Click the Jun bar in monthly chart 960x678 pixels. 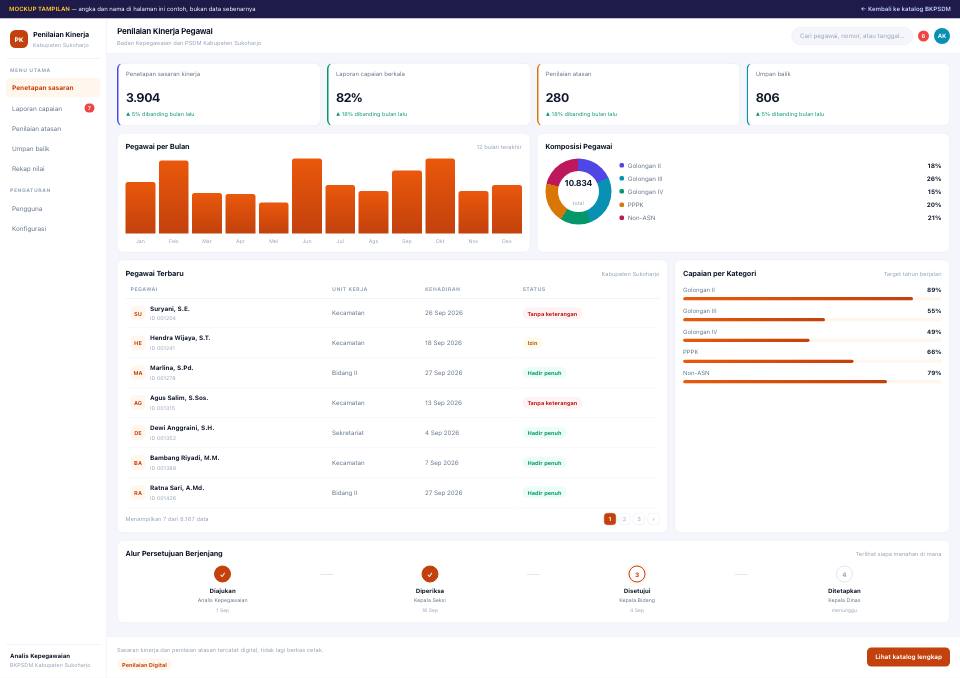click(307, 196)
